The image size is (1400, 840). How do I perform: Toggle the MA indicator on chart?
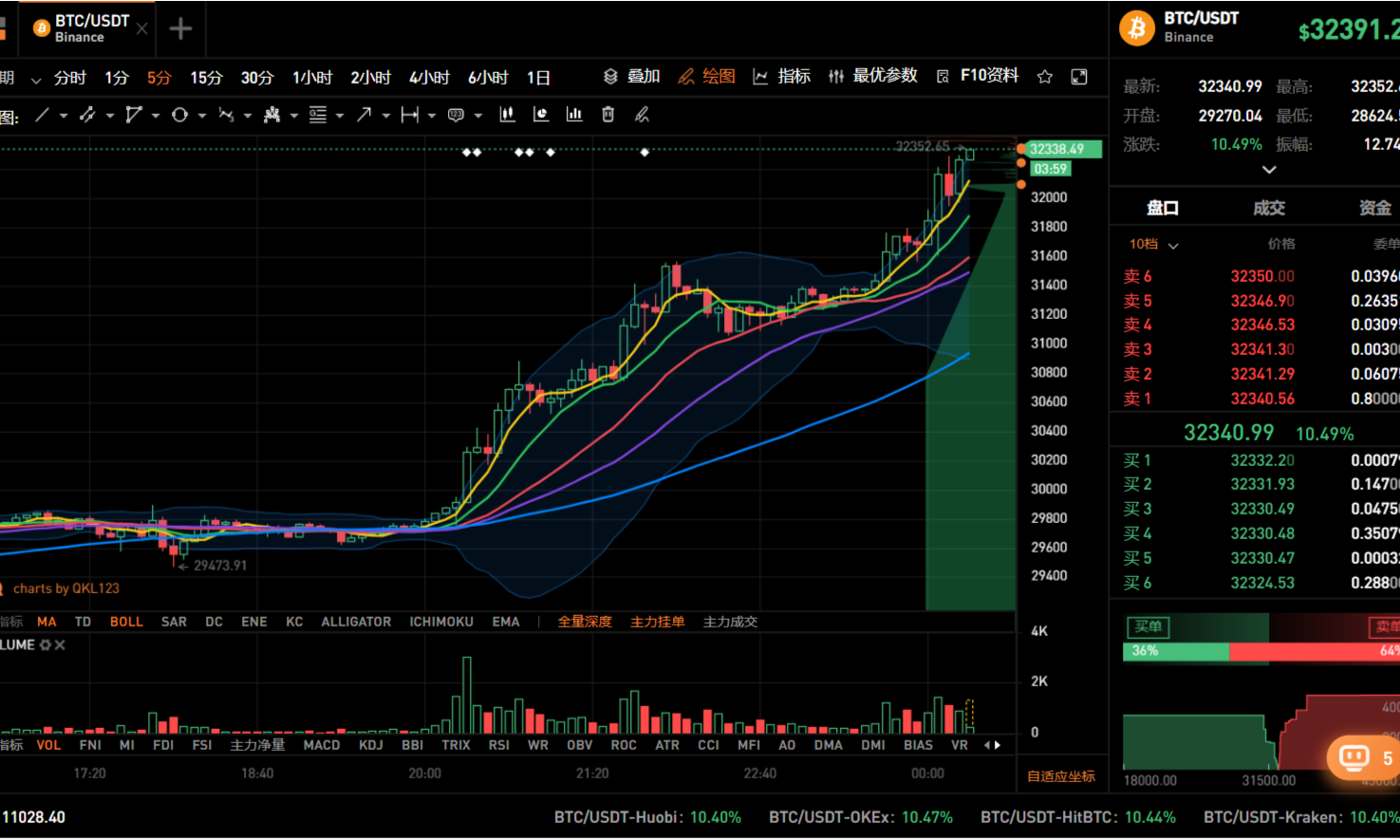47,622
